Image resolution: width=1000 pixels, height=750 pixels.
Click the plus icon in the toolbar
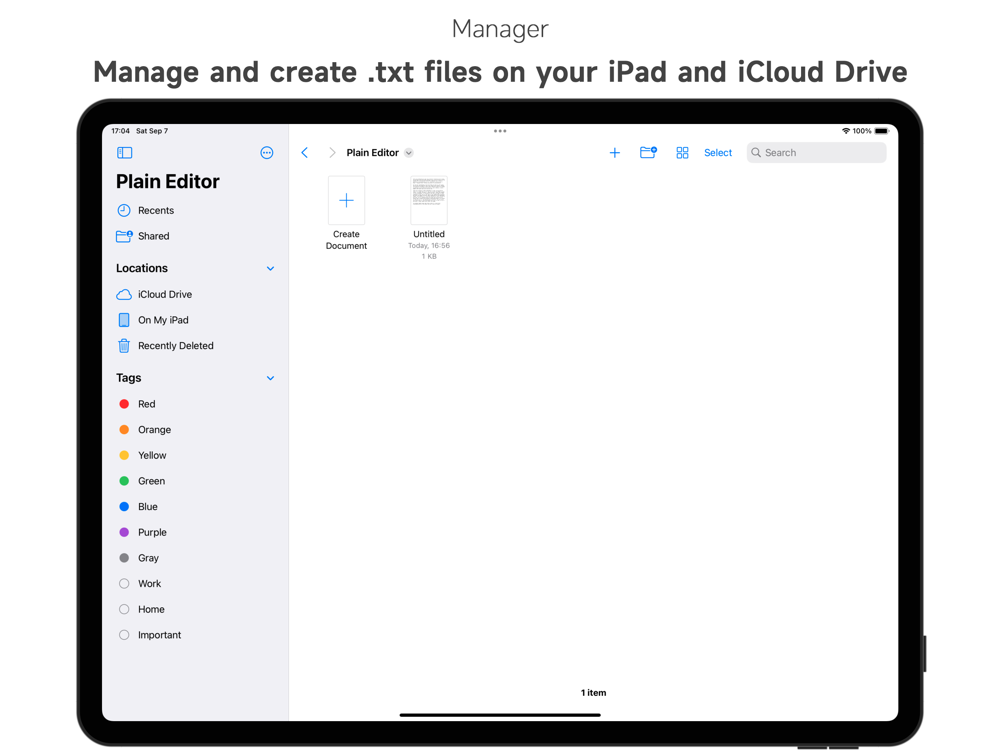click(x=615, y=152)
